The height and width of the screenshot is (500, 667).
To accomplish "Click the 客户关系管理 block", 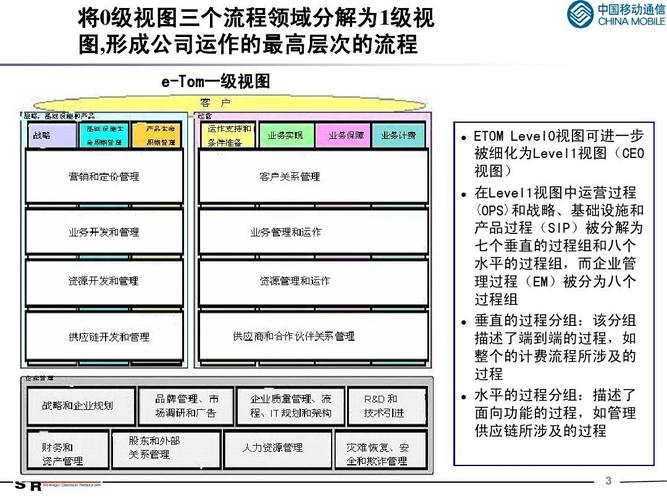I will (x=314, y=177).
